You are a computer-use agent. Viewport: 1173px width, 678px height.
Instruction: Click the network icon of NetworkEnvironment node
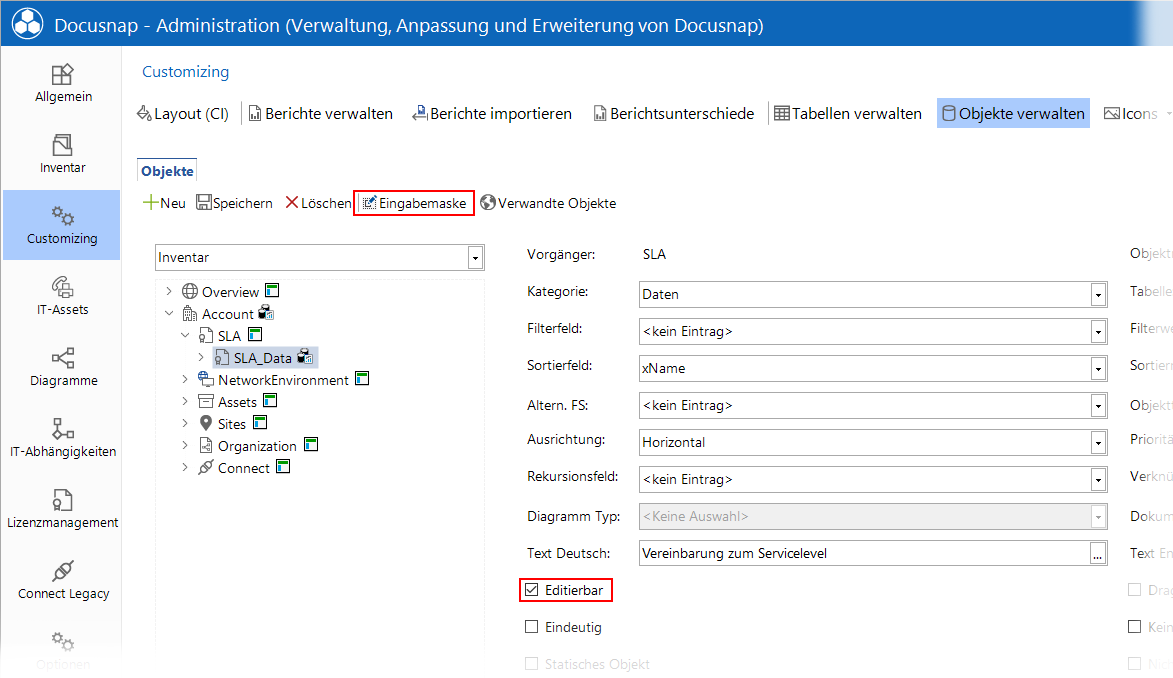click(206, 379)
